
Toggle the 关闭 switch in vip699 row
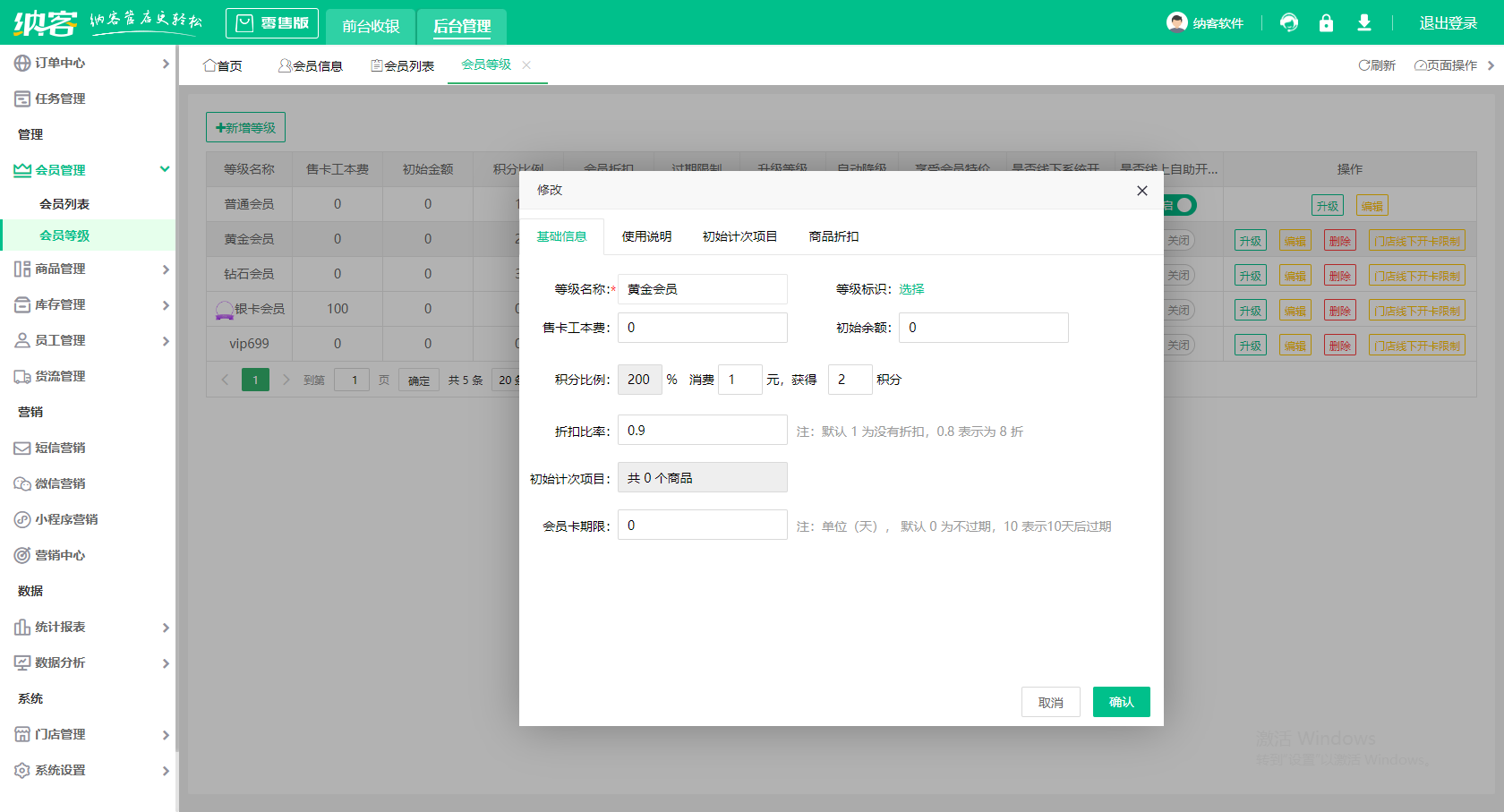[1179, 345]
